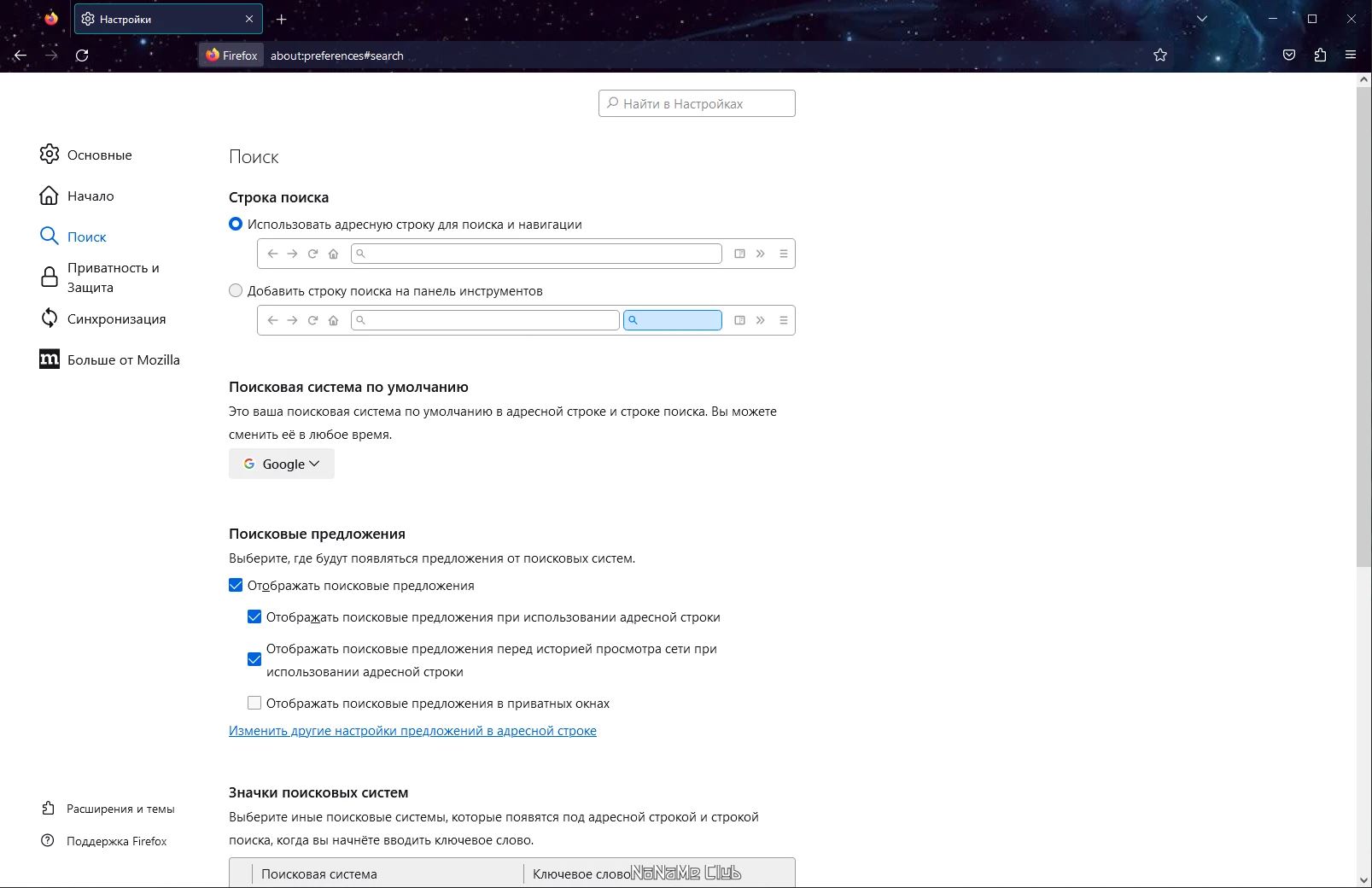Screen dimensions: 1372x888
Task: Click the Синхронизация sync arrows icon
Action: tap(50, 318)
